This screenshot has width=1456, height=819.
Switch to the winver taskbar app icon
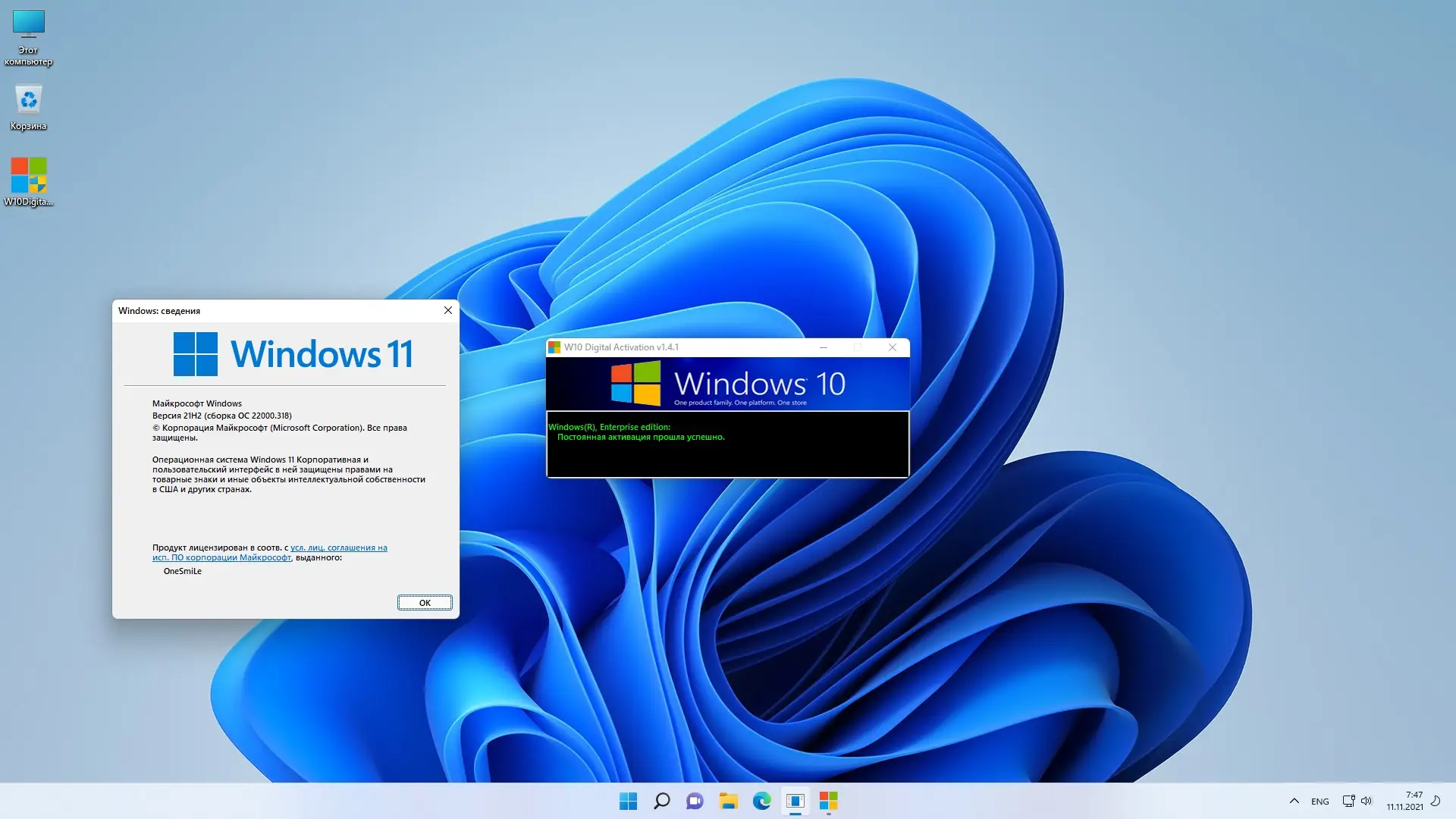pyautogui.click(x=795, y=801)
